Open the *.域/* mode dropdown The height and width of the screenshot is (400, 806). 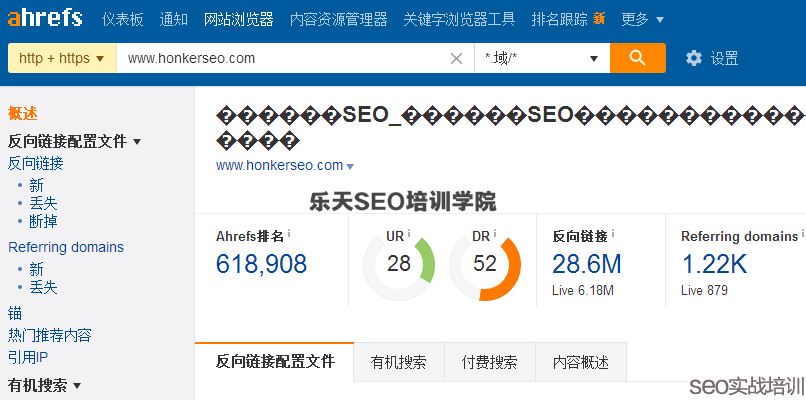pyautogui.click(x=542, y=58)
